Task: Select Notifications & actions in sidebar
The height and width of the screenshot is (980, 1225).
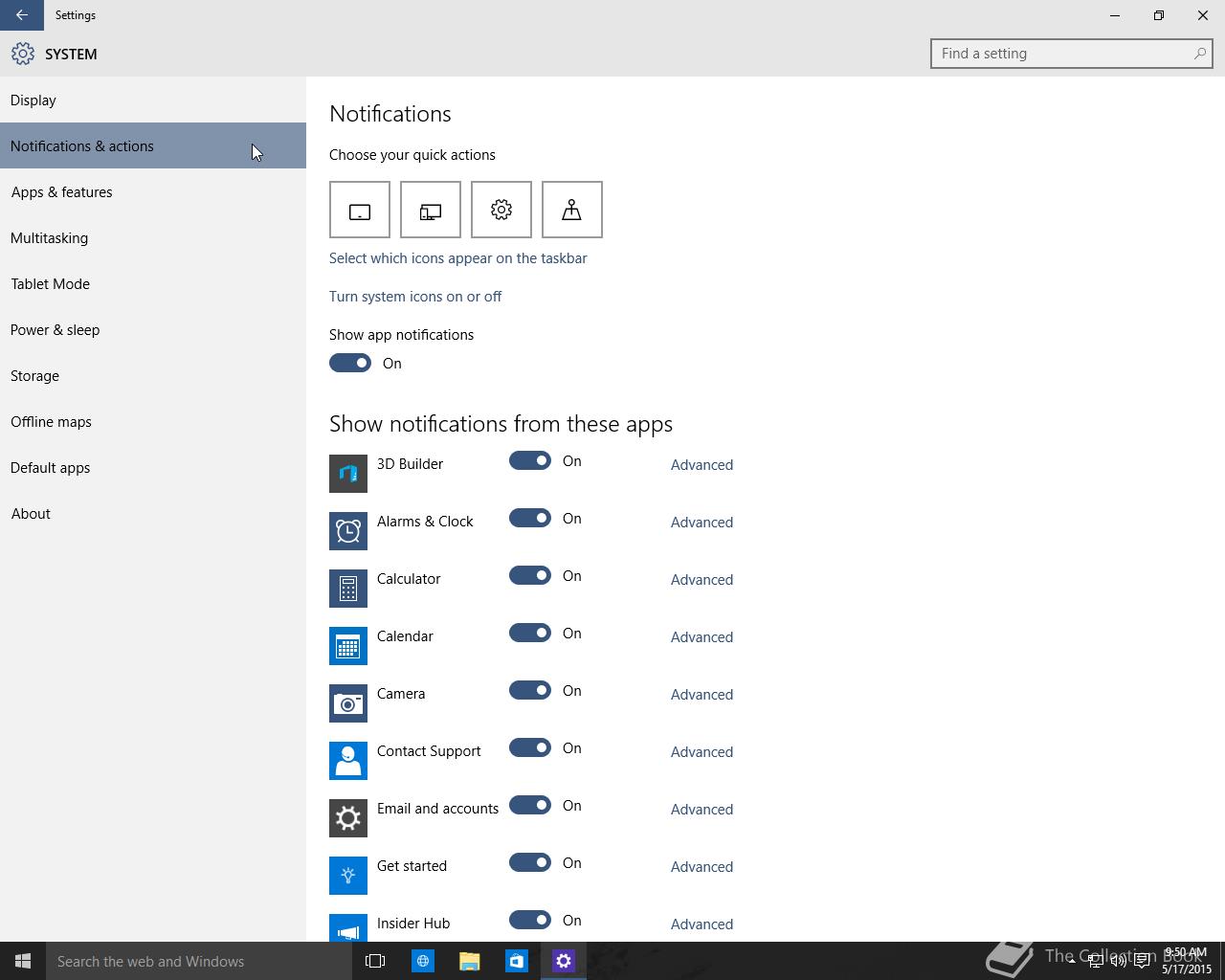Action: click(x=153, y=145)
